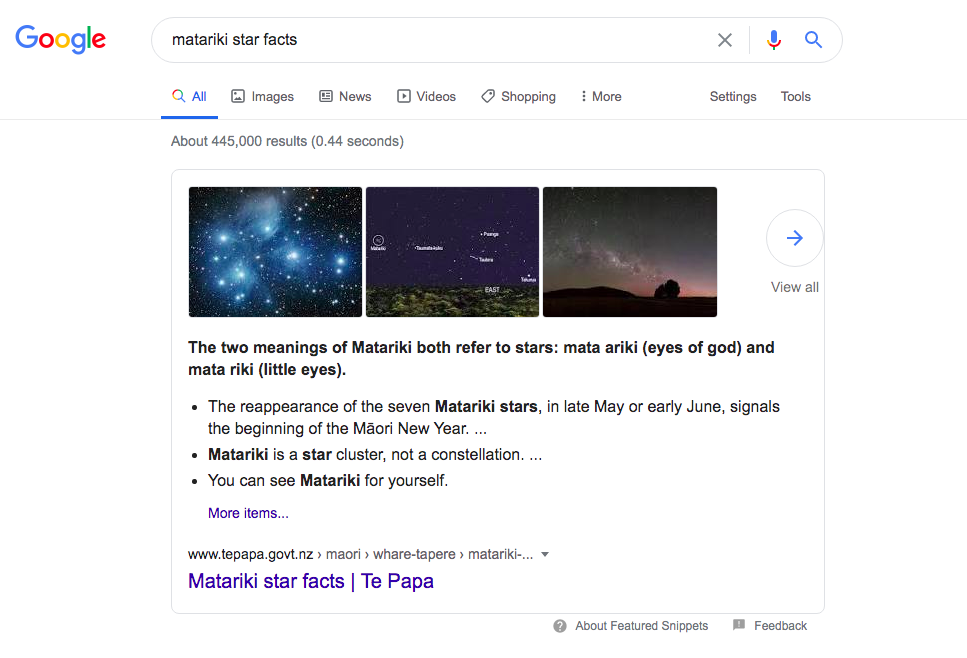Viewport: 967px width, 658px height.
Task: Open the Settings menu
Action: pyautogui.click(x=733, y=97)
